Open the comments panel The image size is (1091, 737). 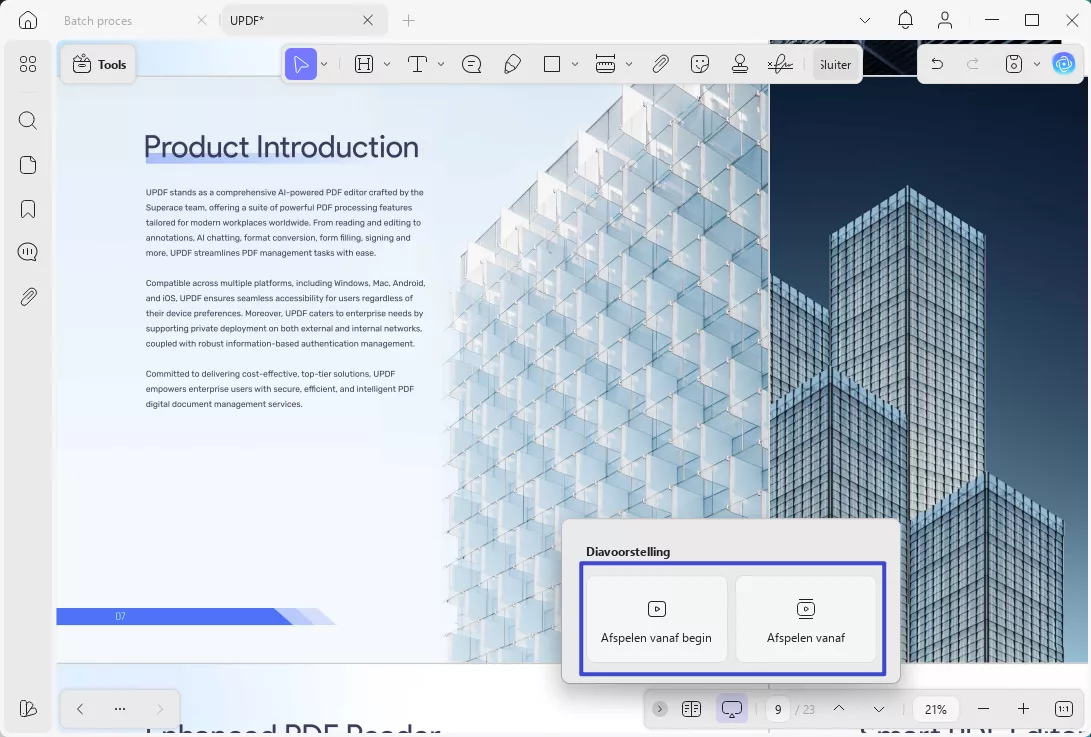[28, 252]
